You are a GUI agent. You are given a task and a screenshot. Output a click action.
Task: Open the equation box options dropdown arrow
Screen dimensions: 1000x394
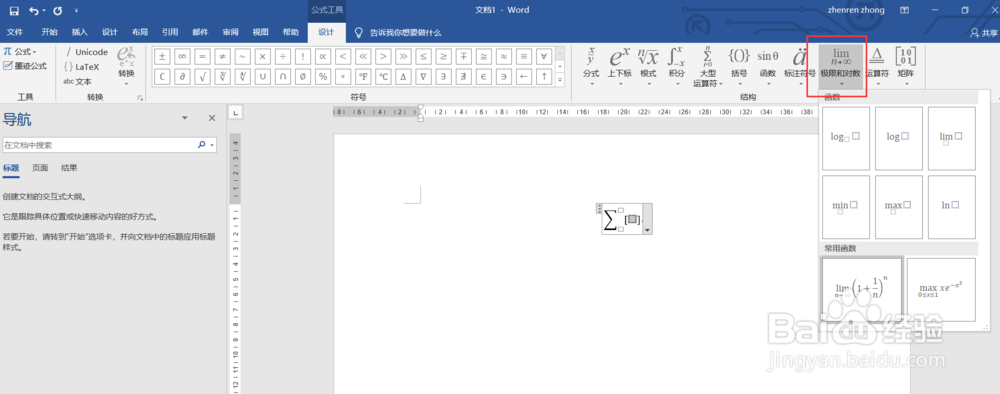(x=647, y=230)
